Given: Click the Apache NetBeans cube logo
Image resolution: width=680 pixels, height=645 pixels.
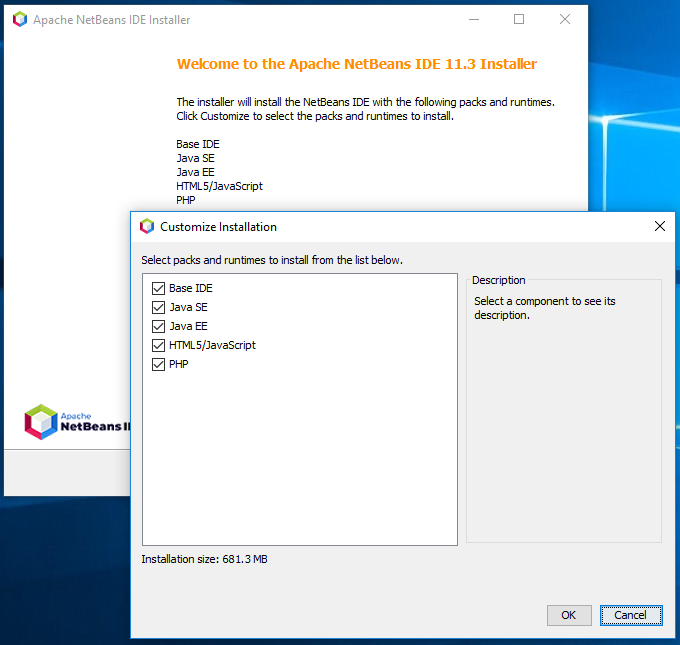Looking at the screenshot, I should pyautogui.click(x=41, y=422).
